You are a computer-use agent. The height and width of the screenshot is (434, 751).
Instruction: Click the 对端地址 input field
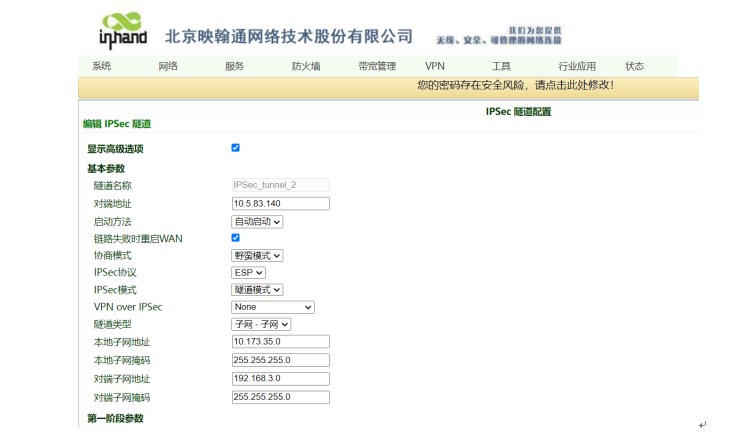click(x=280, y=204)
